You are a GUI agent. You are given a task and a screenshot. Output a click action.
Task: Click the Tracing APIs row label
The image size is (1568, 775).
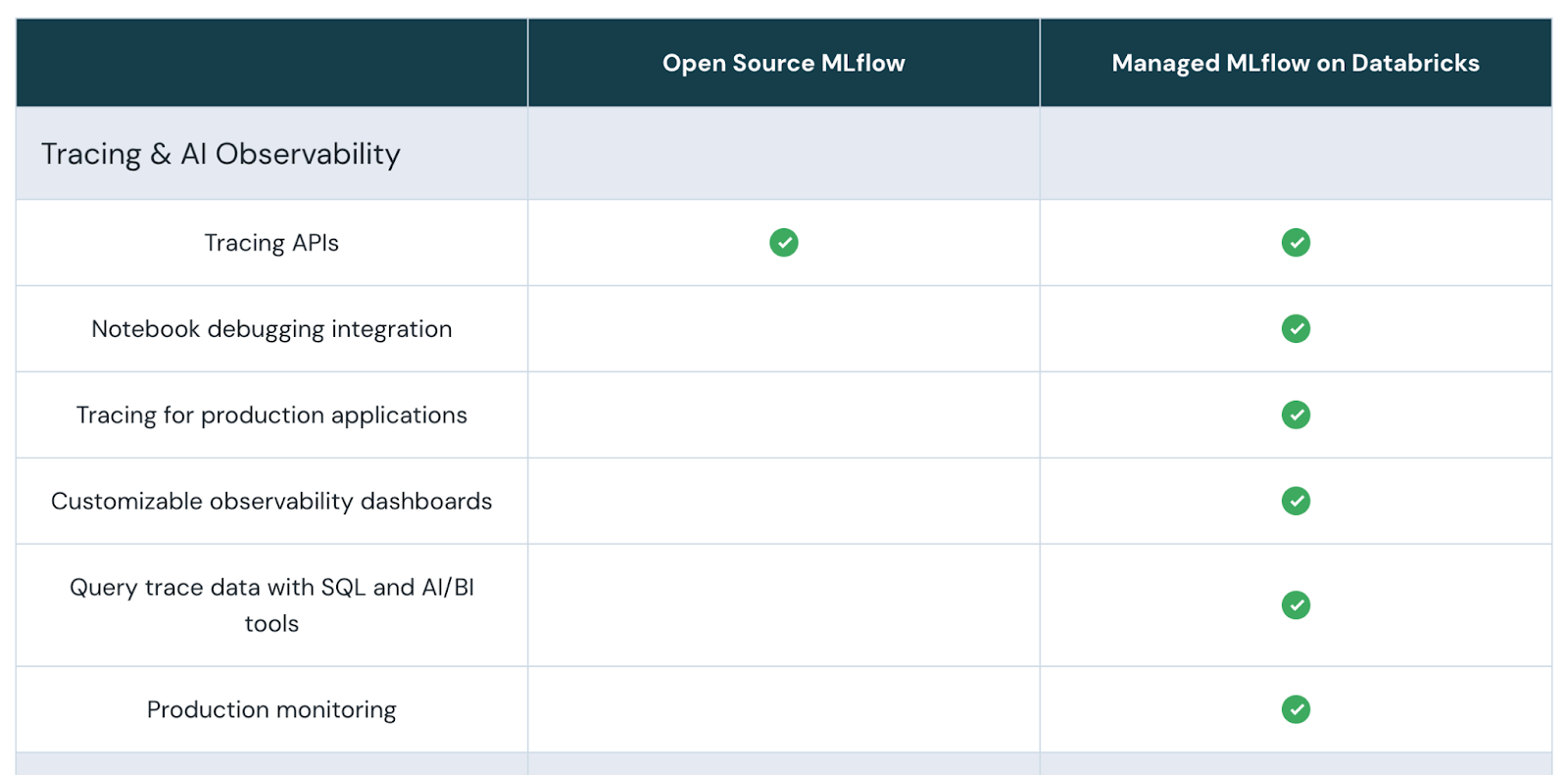tap(271, 243)
